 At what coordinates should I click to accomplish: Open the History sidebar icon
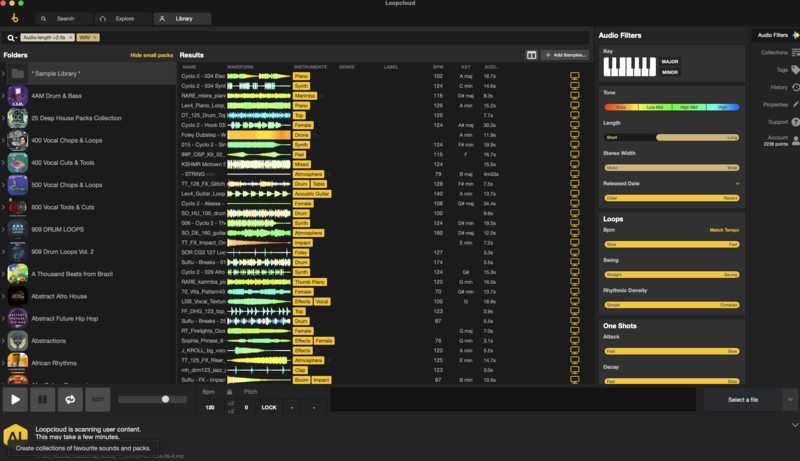pyautogui.click(x=795, y=87)
